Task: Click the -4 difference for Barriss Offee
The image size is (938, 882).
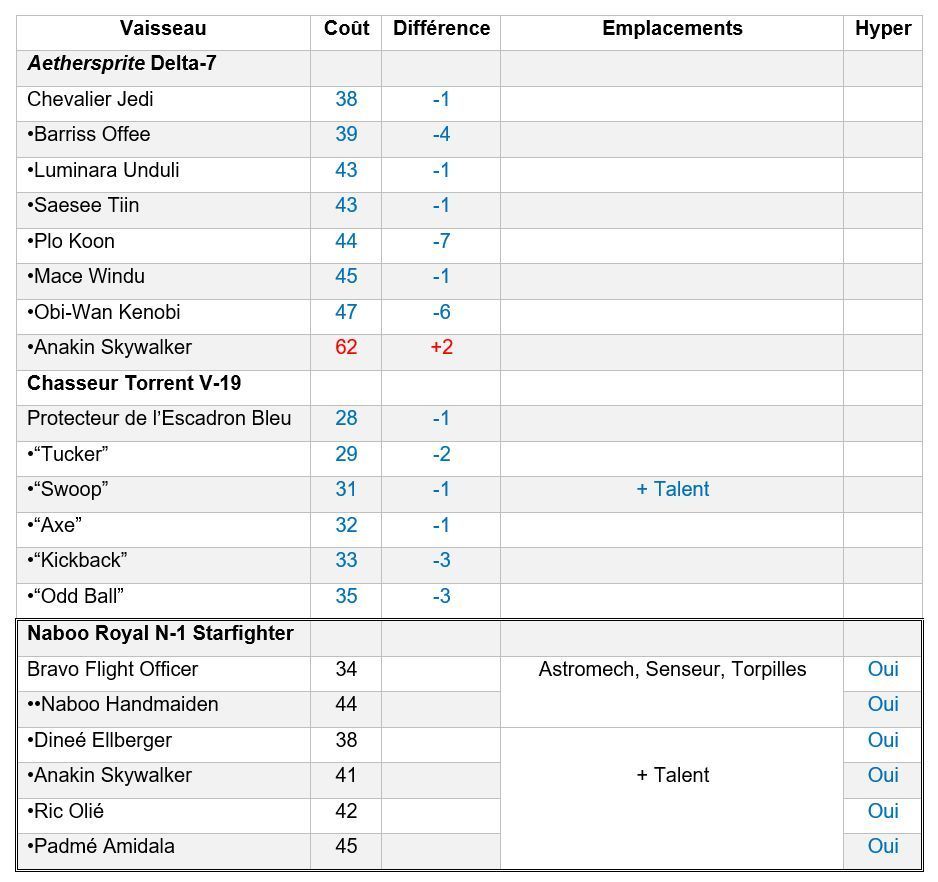Action: (x=441, y=134)
